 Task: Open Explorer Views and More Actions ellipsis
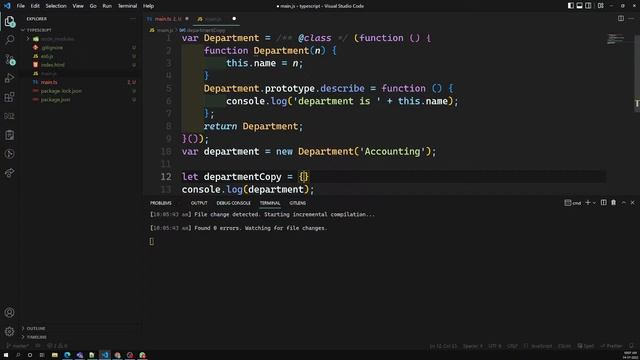click(x=133, y=19)
